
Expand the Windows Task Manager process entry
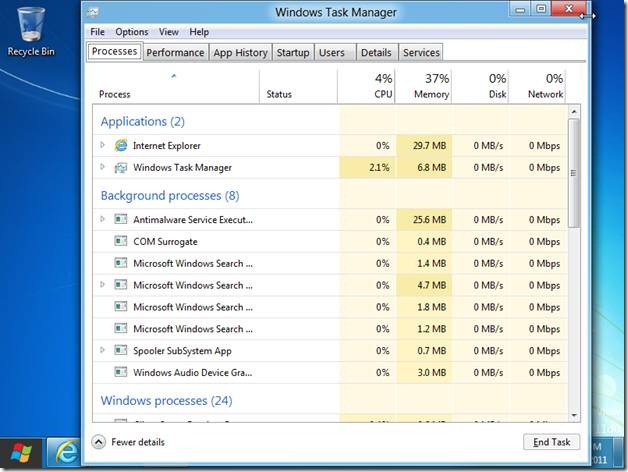(x=102, y=168)
